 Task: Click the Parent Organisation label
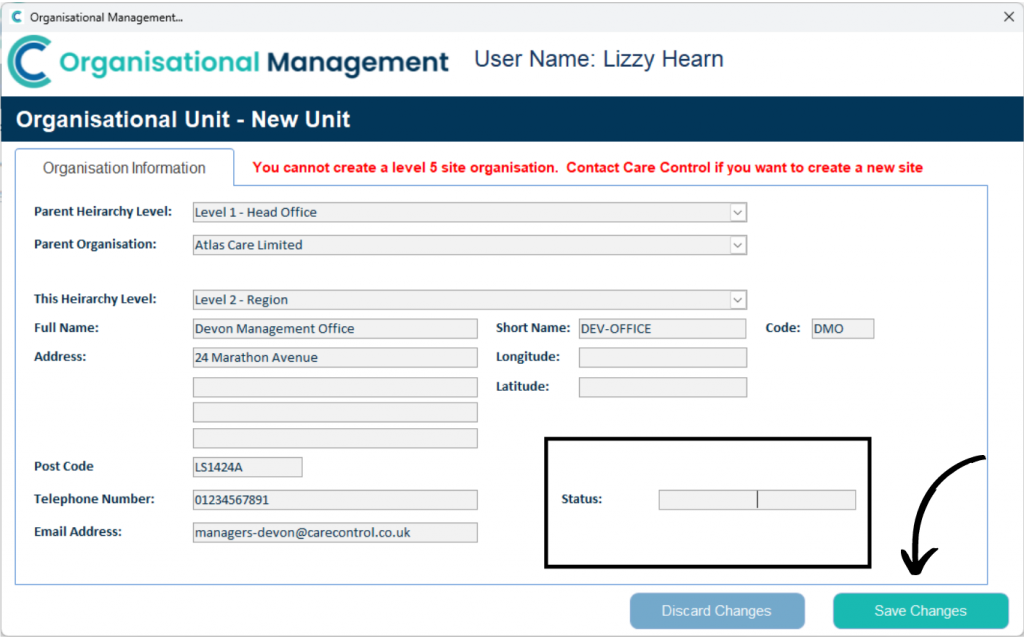(x=95, y=244)
